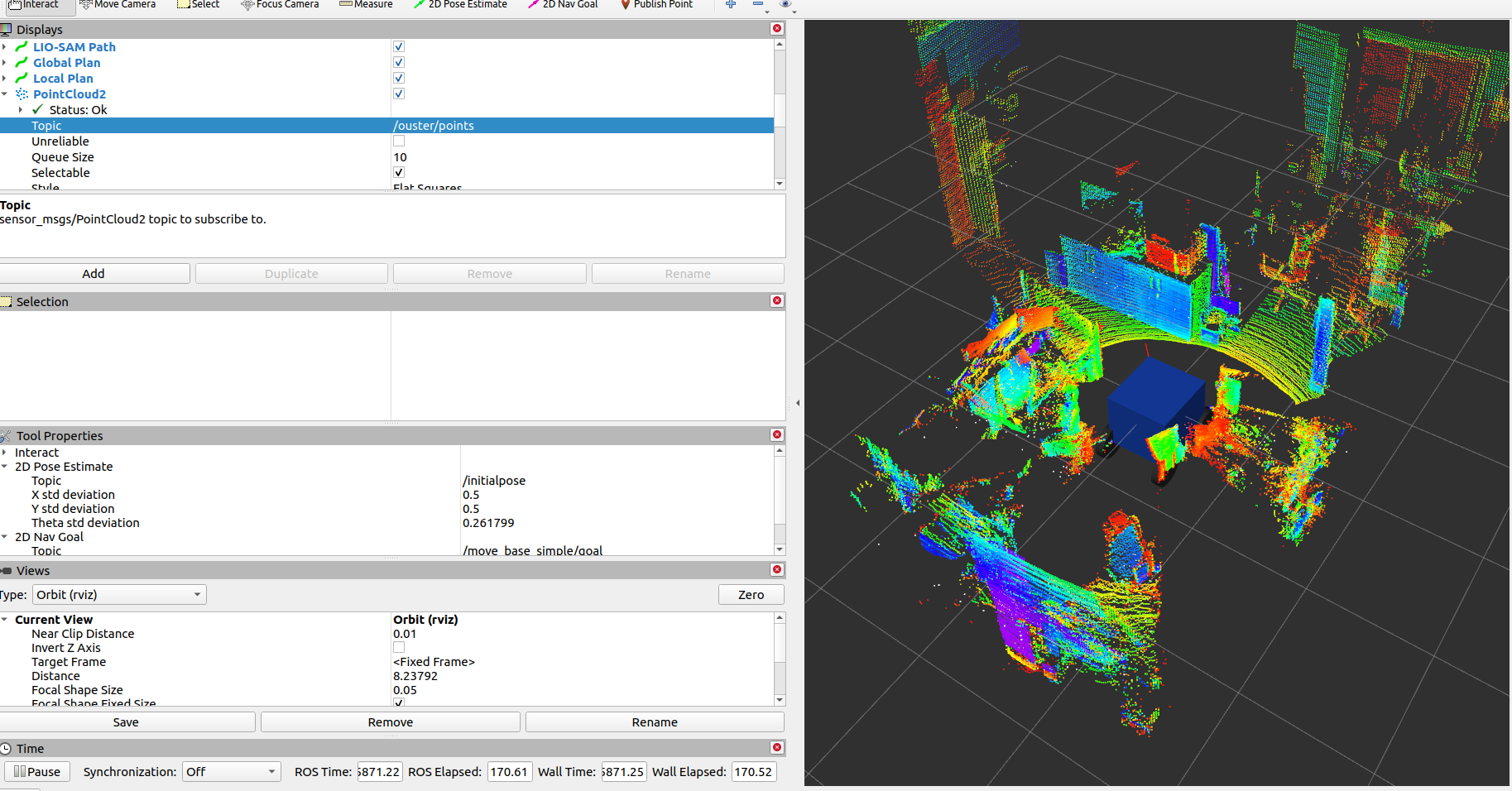Viewport: 1512px width, 791px height.
Task: Open the view Type dropdown
Action: click(x=119, y=595)
